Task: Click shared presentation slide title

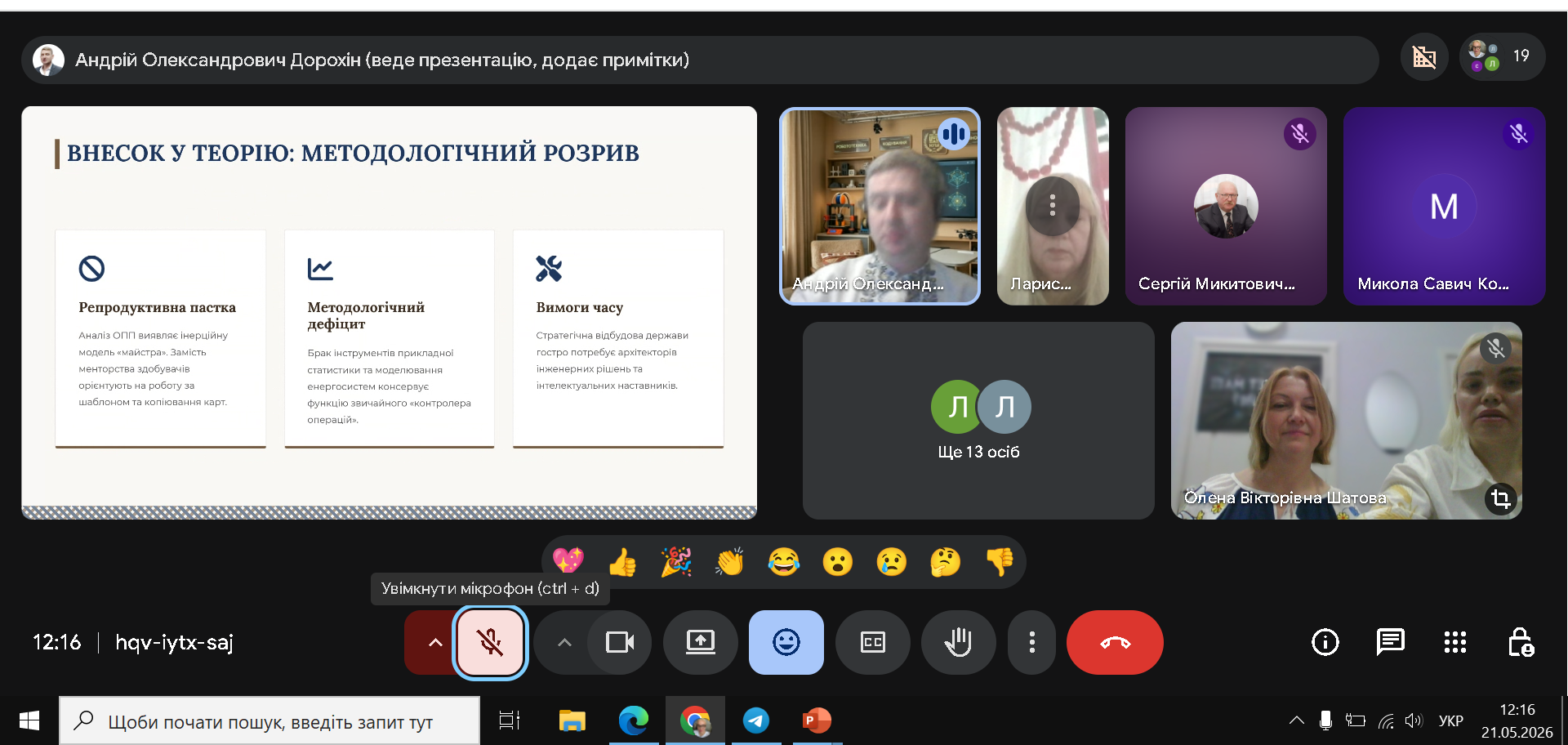Action: 353,153
